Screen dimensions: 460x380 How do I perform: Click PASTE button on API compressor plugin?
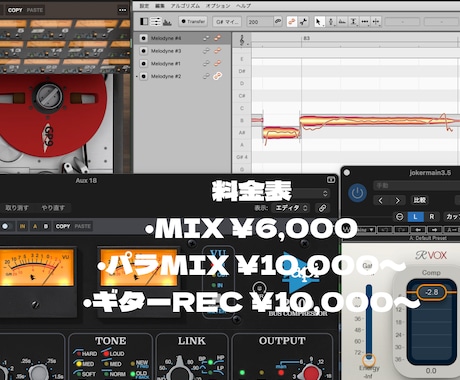pos(82,226)
